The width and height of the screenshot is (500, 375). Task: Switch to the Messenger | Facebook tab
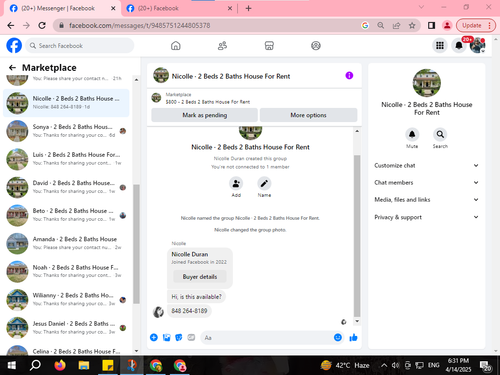(x=62, y=8)
